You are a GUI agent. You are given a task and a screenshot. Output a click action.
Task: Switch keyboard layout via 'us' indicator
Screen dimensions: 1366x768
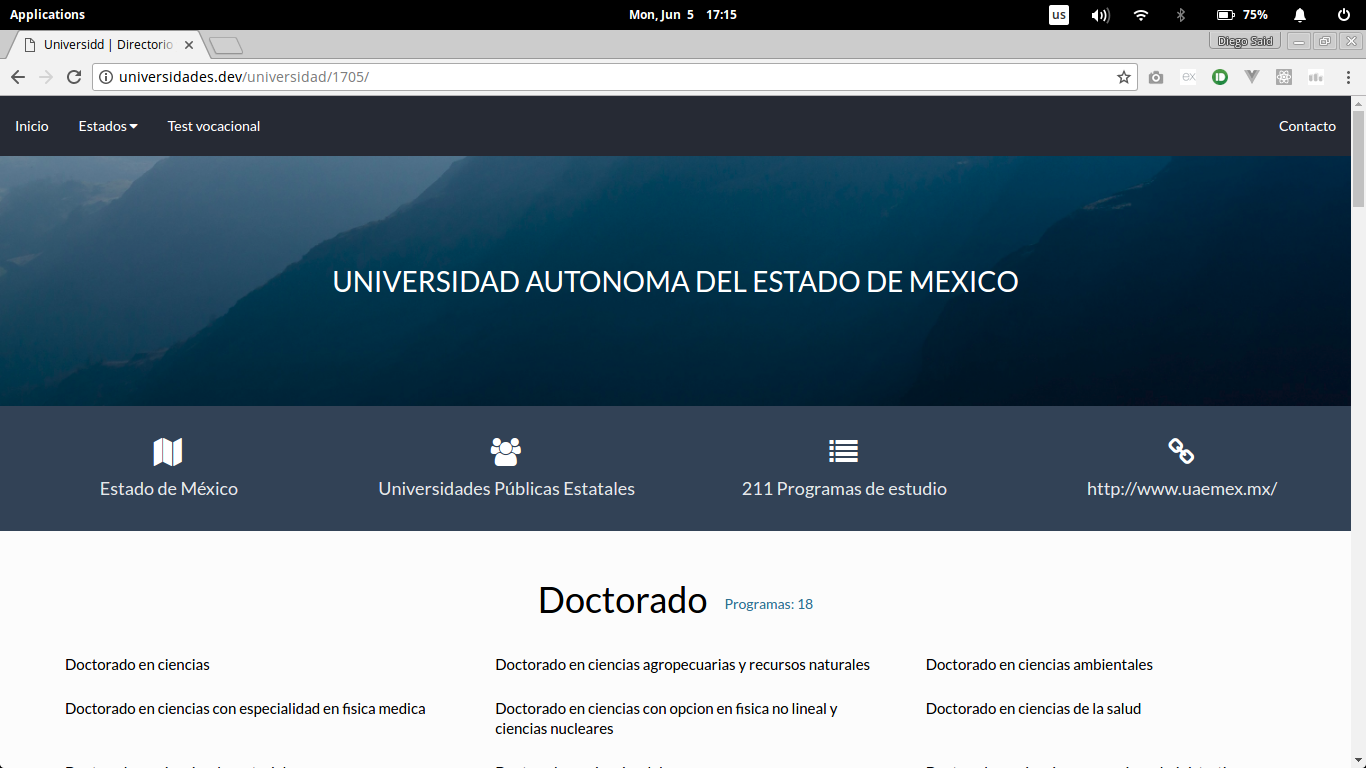pos(1059,14)
